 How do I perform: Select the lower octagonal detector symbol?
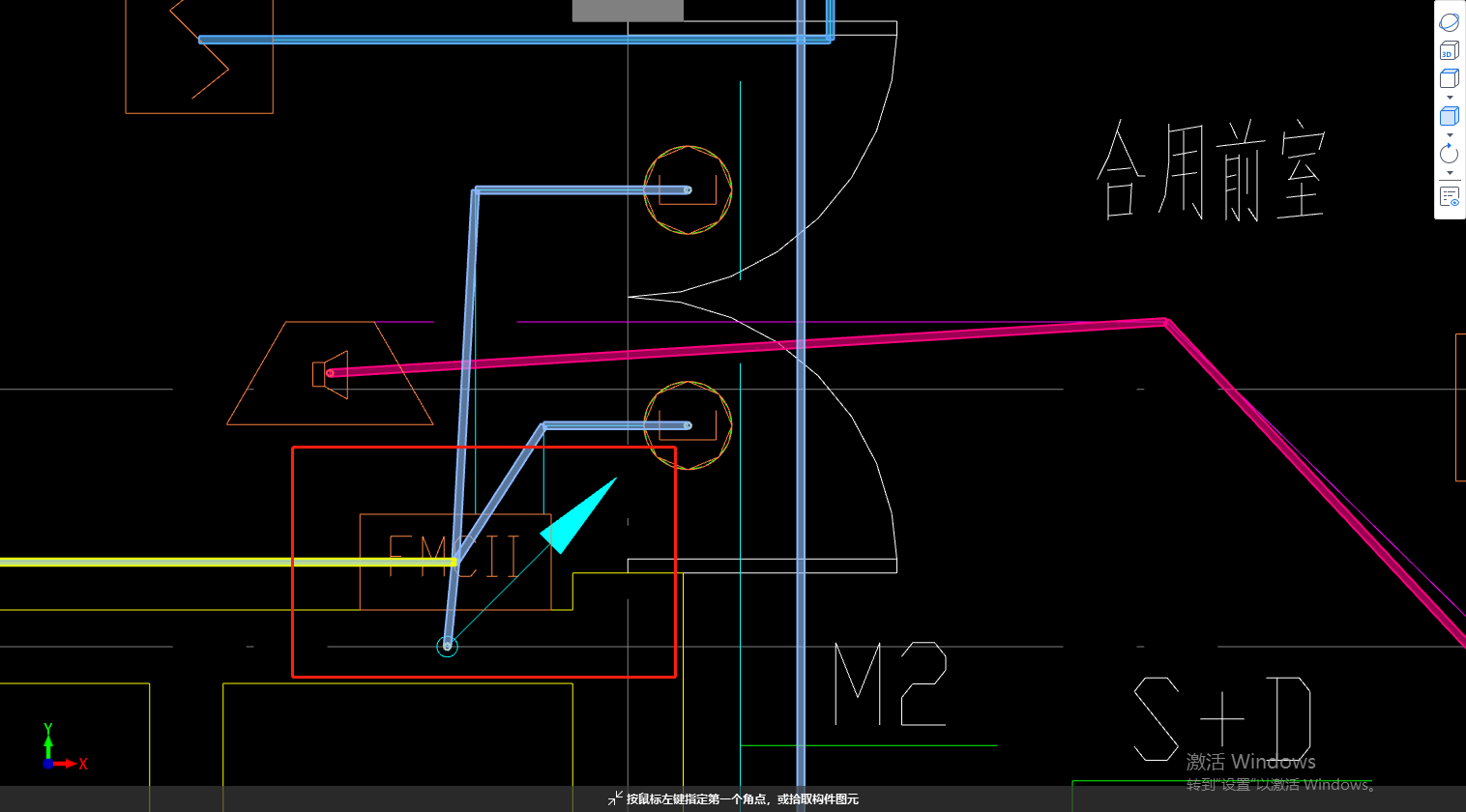[x=688, y=425]
